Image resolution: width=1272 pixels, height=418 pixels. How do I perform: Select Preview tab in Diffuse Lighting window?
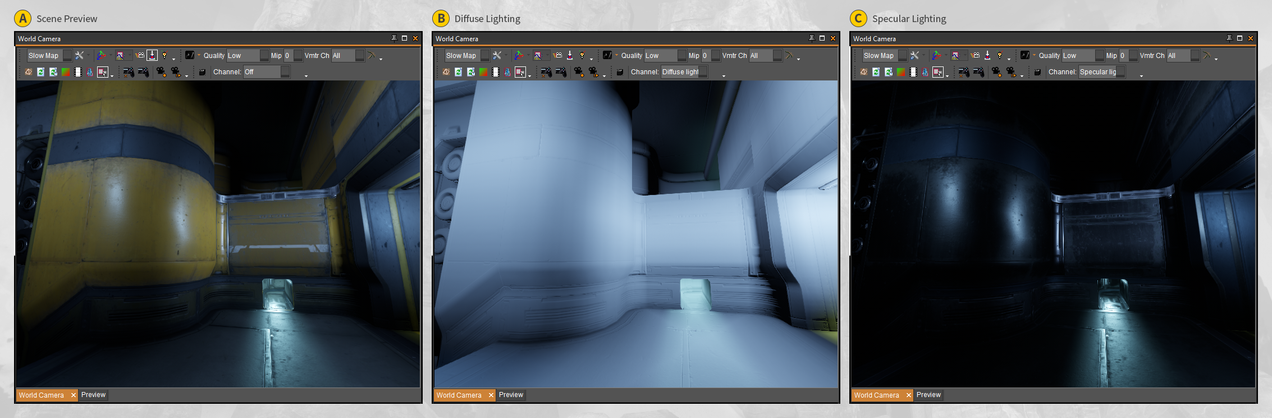[511, 395]
